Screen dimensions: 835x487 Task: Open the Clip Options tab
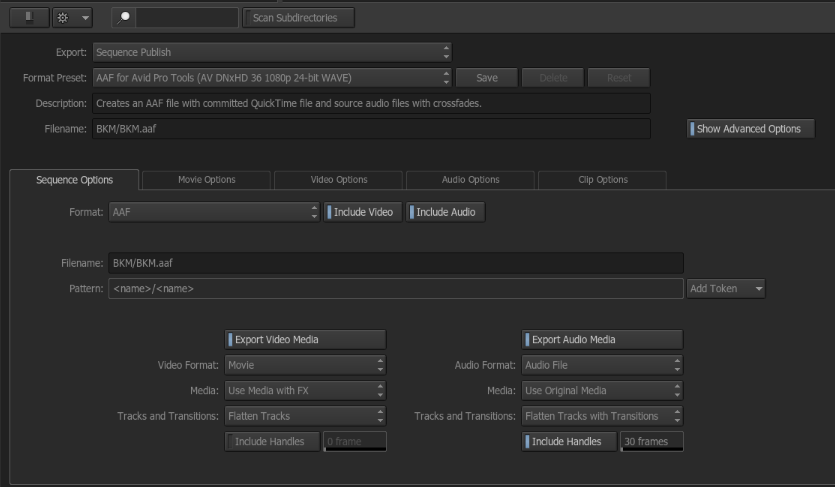(602, 180)
